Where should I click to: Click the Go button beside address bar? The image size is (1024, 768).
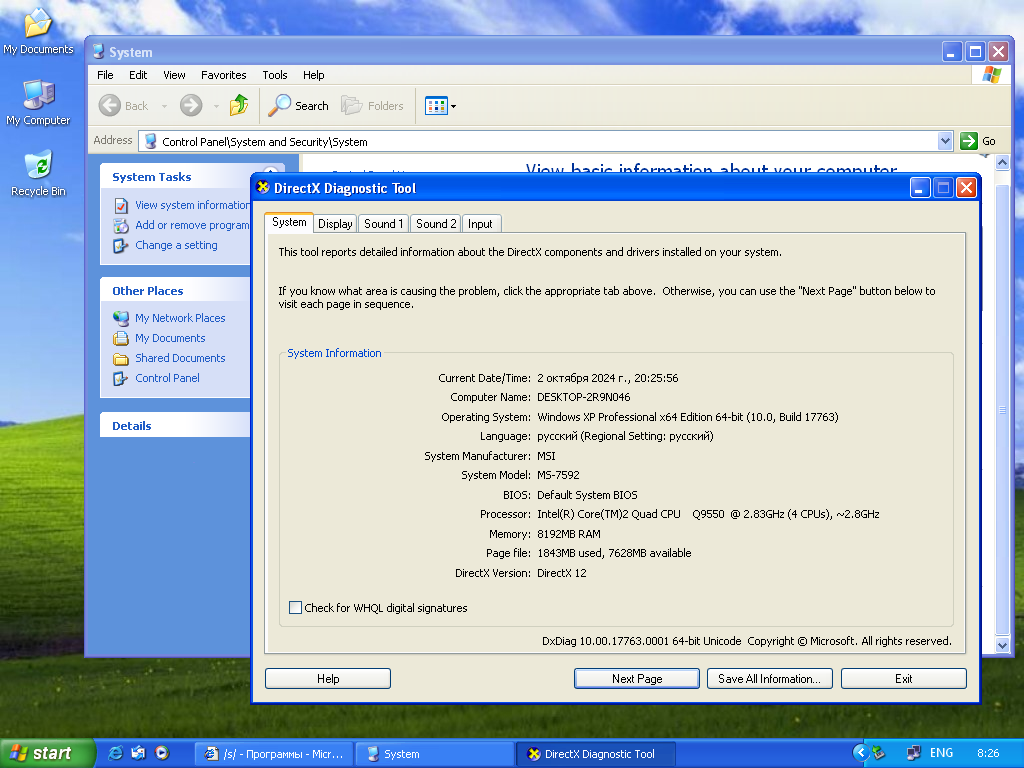point(978,141)
